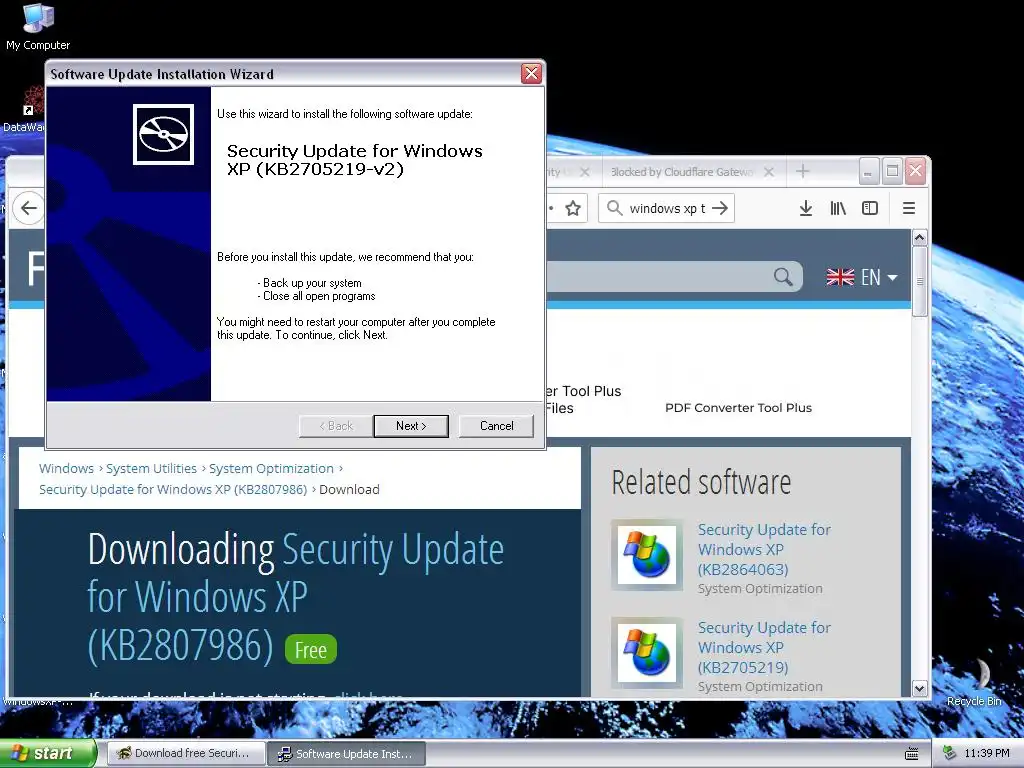
Task: Submit search with the arrow in search box
Action: 720,208
